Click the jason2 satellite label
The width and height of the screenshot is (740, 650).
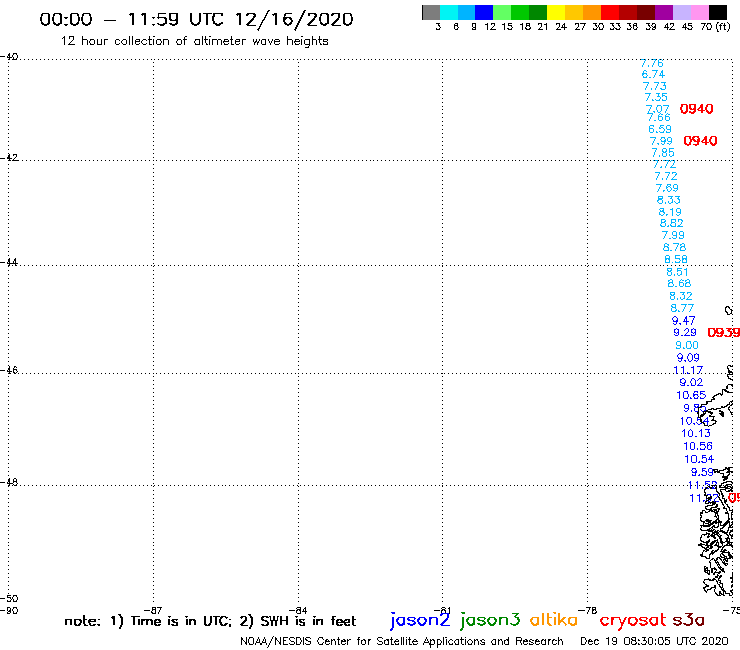point(420,620)
